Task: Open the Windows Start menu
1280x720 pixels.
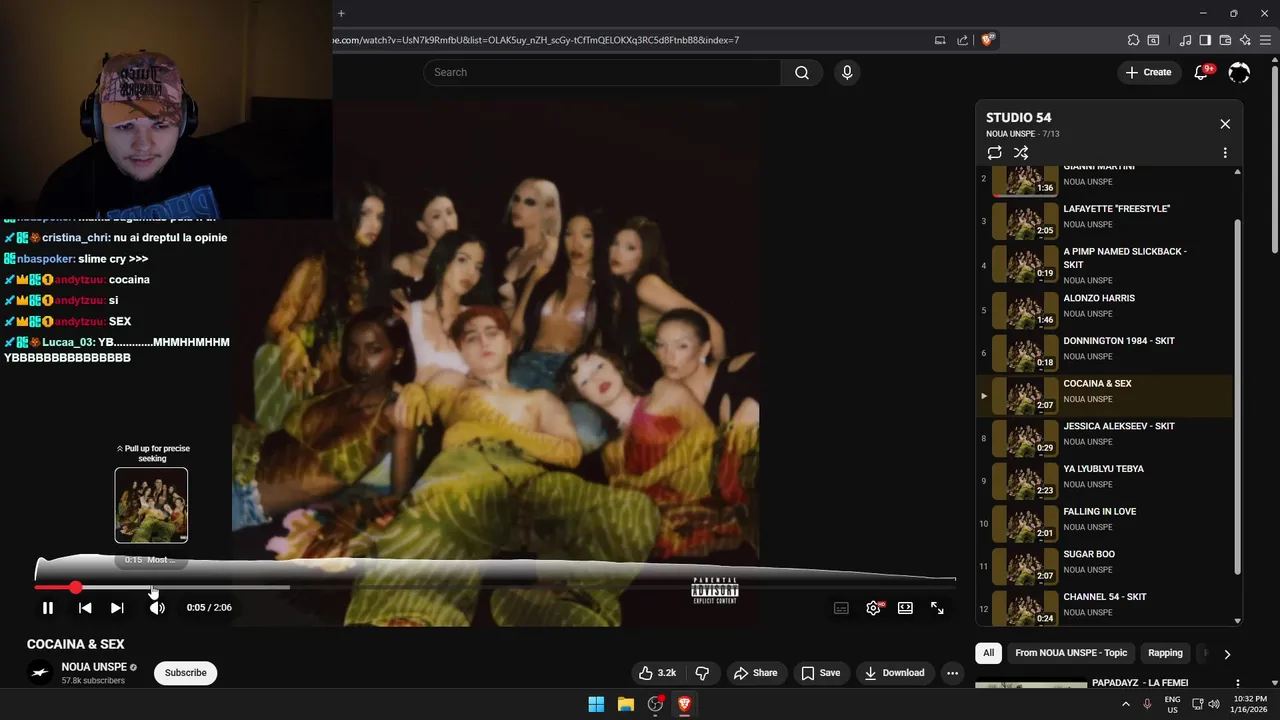Action: point(596,704)
